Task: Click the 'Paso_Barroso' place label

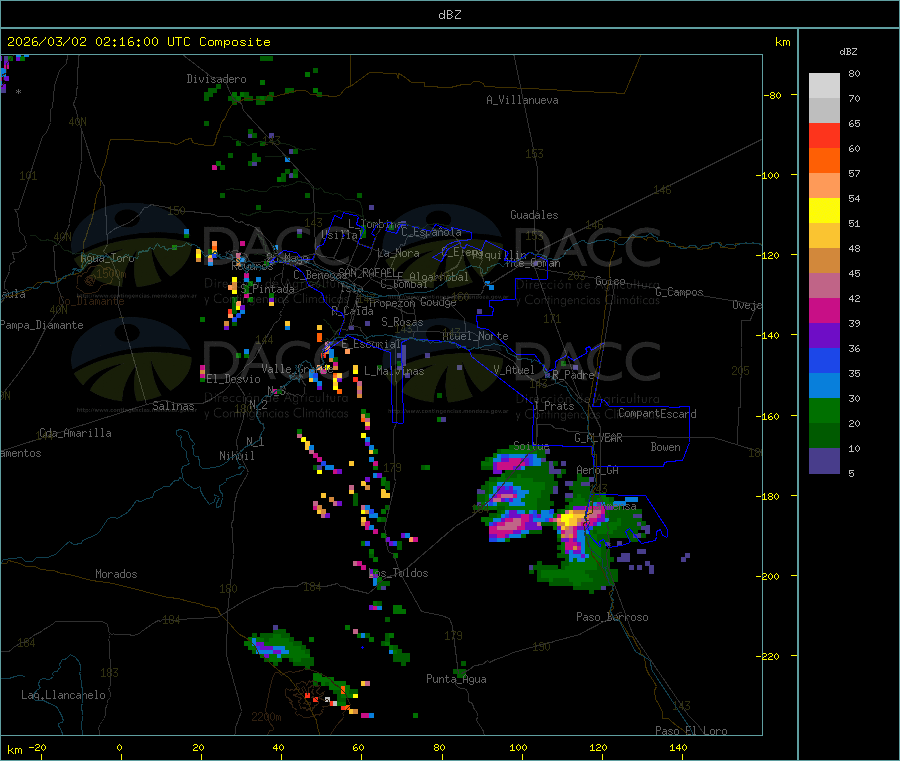Action: click(612, 618)
